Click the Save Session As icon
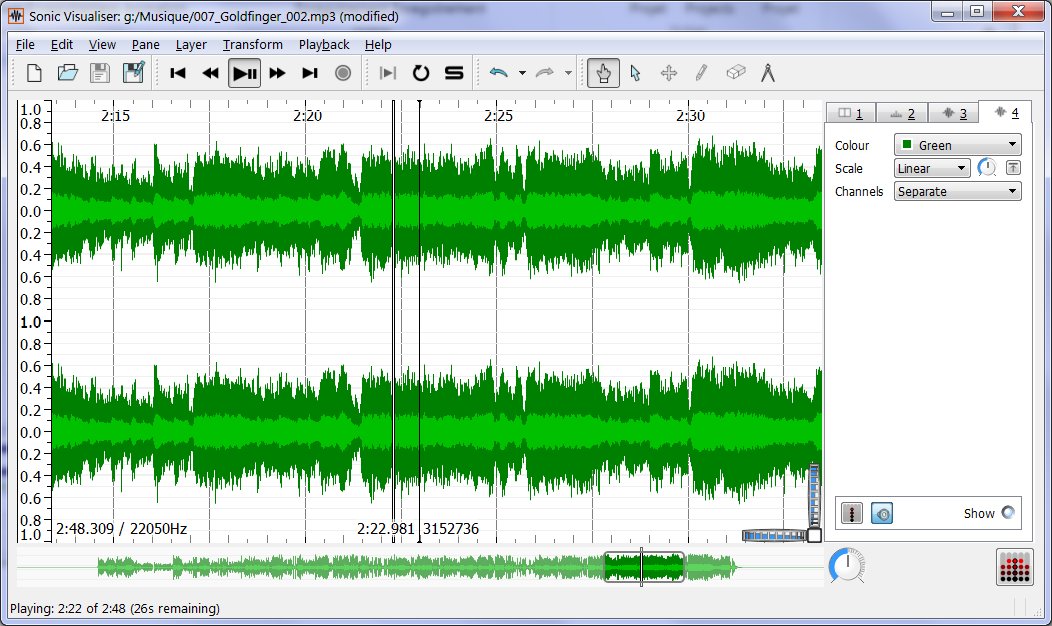This screenshot has width=1052, height=626. point(133,72)
